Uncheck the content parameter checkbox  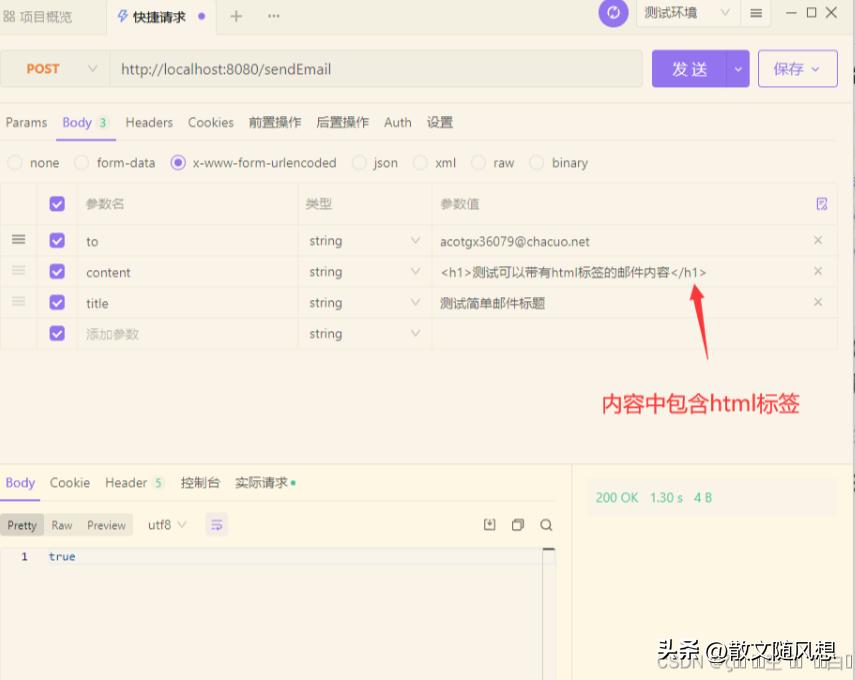coord(57,271)
